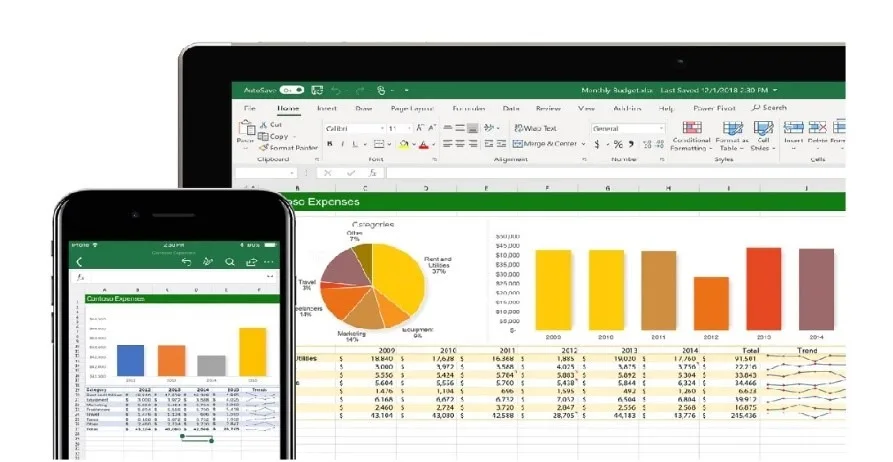Open the Customize Quick Access Toolbar arrow
This screenshot has height=462, width=893.
[407, 90]
